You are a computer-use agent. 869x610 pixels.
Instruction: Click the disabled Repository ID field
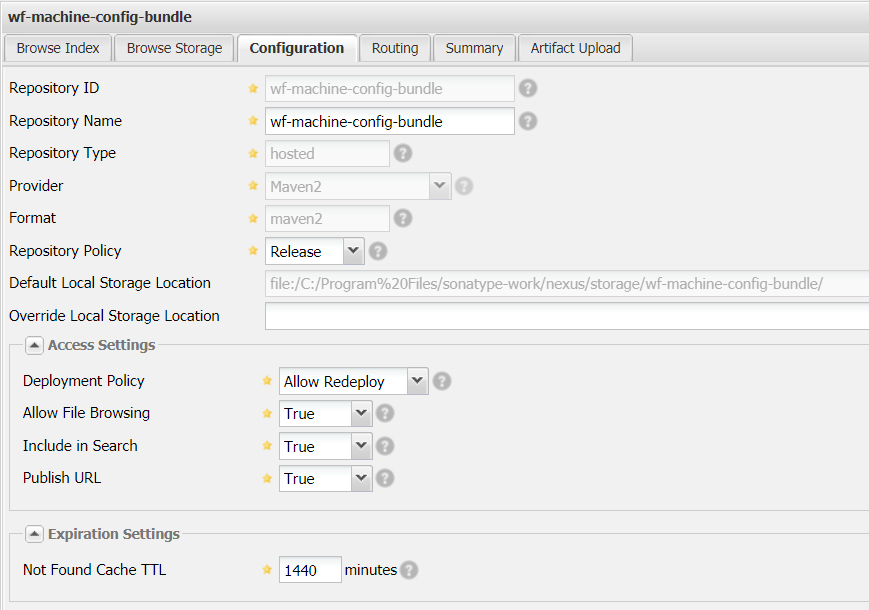click(390, 89)
